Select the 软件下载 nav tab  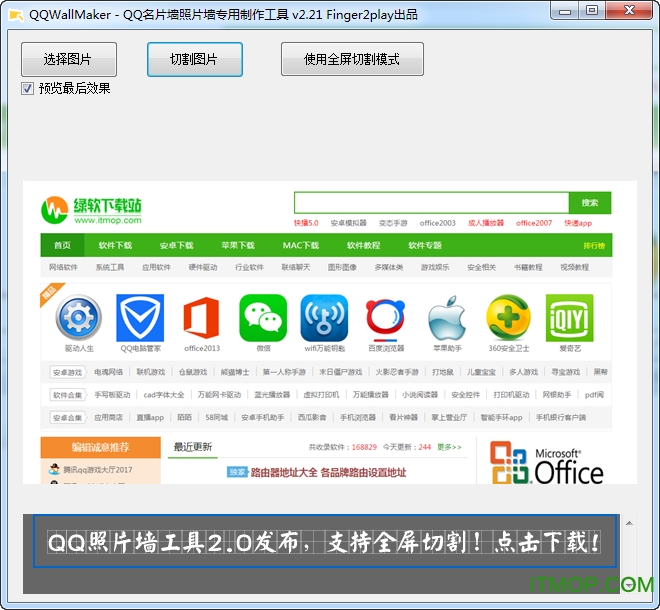115,245
